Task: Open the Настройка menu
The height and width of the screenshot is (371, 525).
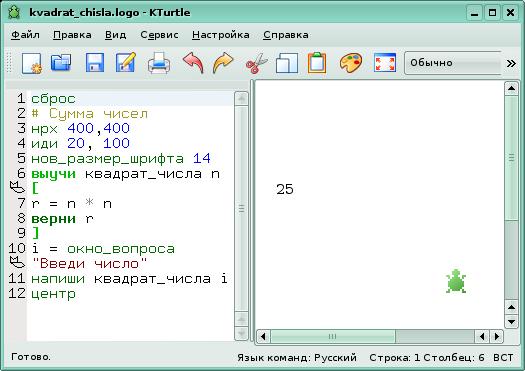Action: pyautogui.click(x=221, y=34)
